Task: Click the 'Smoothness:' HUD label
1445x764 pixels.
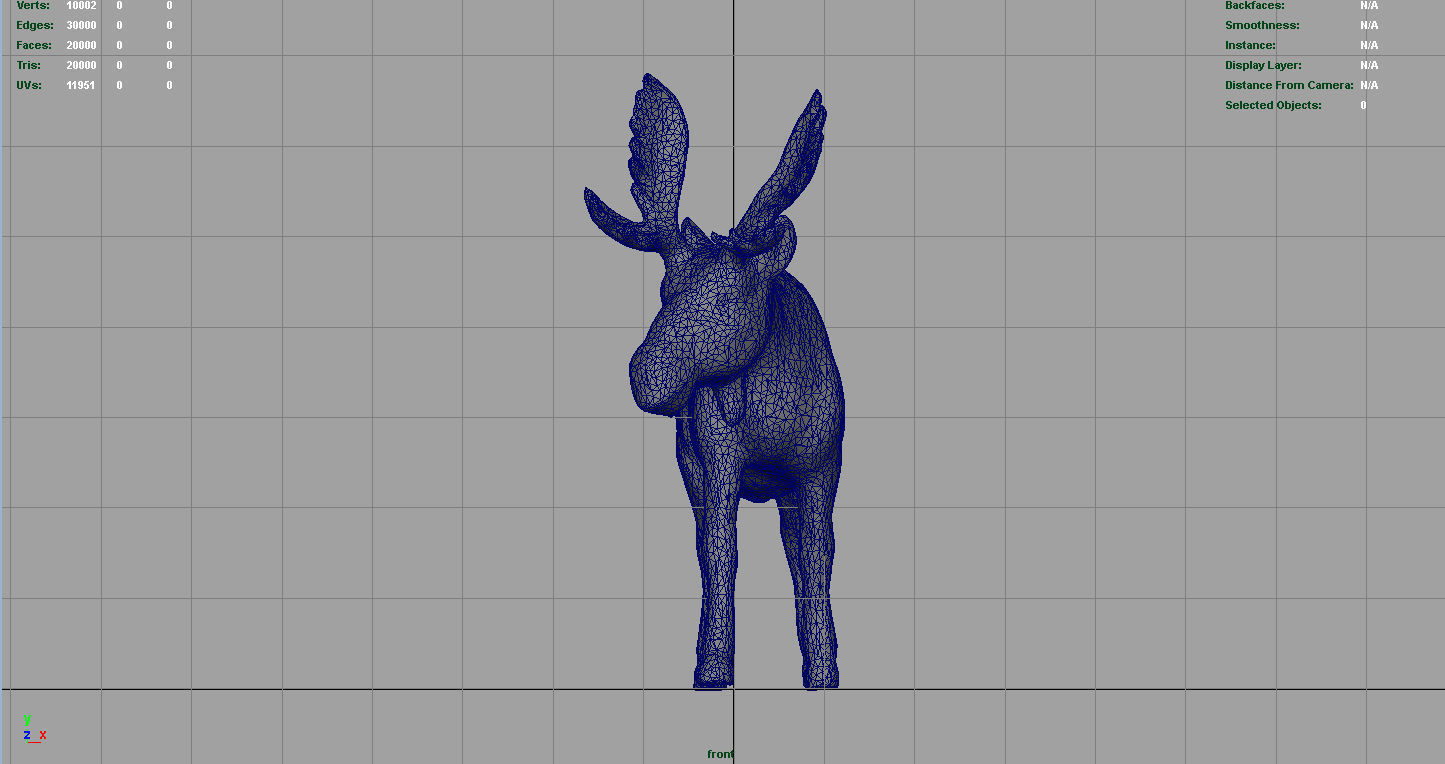Action: (x=1262, y=25)
